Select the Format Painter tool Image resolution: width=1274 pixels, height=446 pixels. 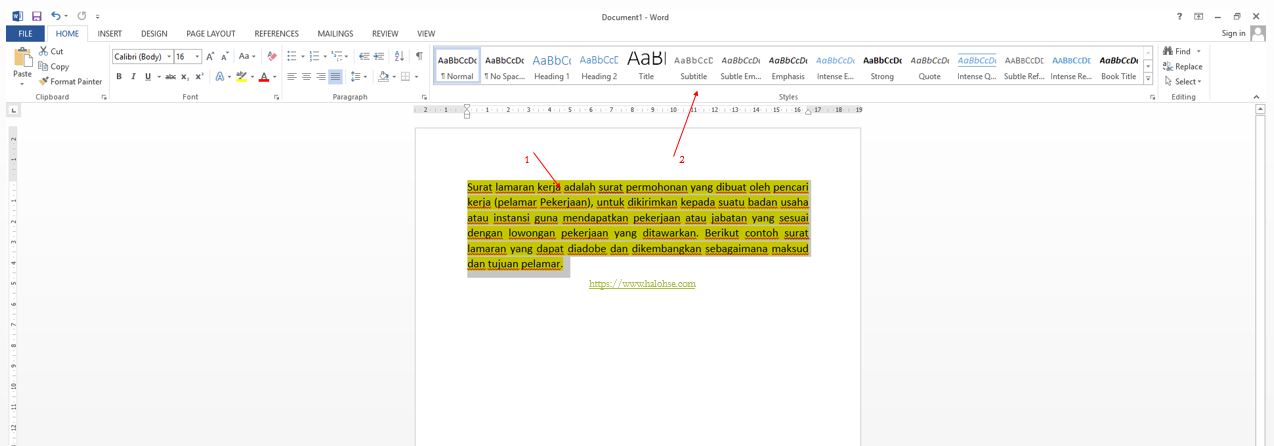tap(70, 81)
